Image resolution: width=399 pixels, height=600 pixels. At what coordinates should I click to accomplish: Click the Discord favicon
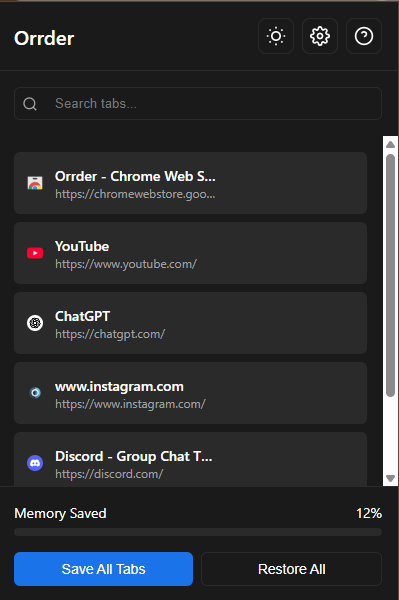(35, 463)
